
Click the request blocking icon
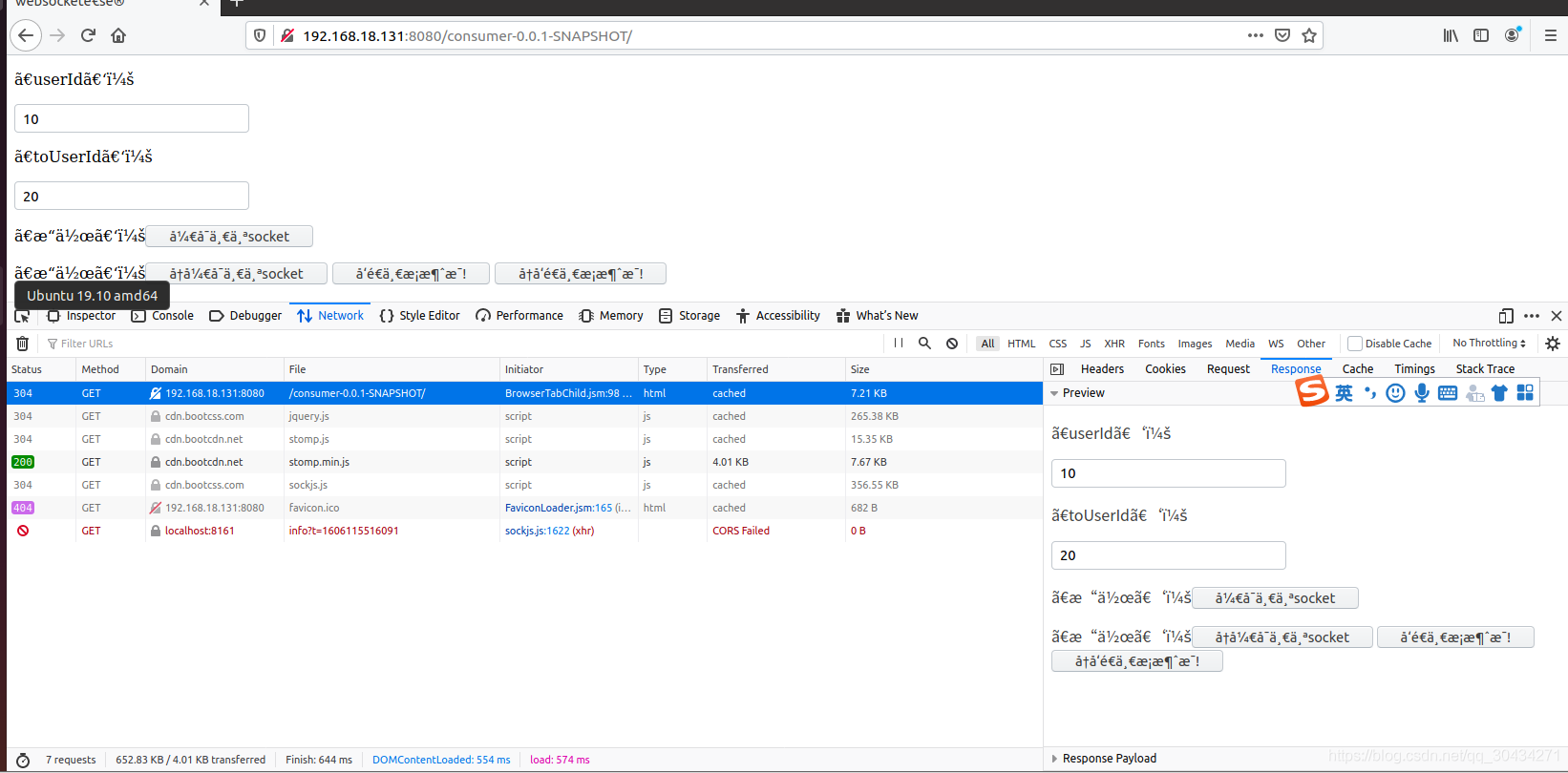pos(952,344)
